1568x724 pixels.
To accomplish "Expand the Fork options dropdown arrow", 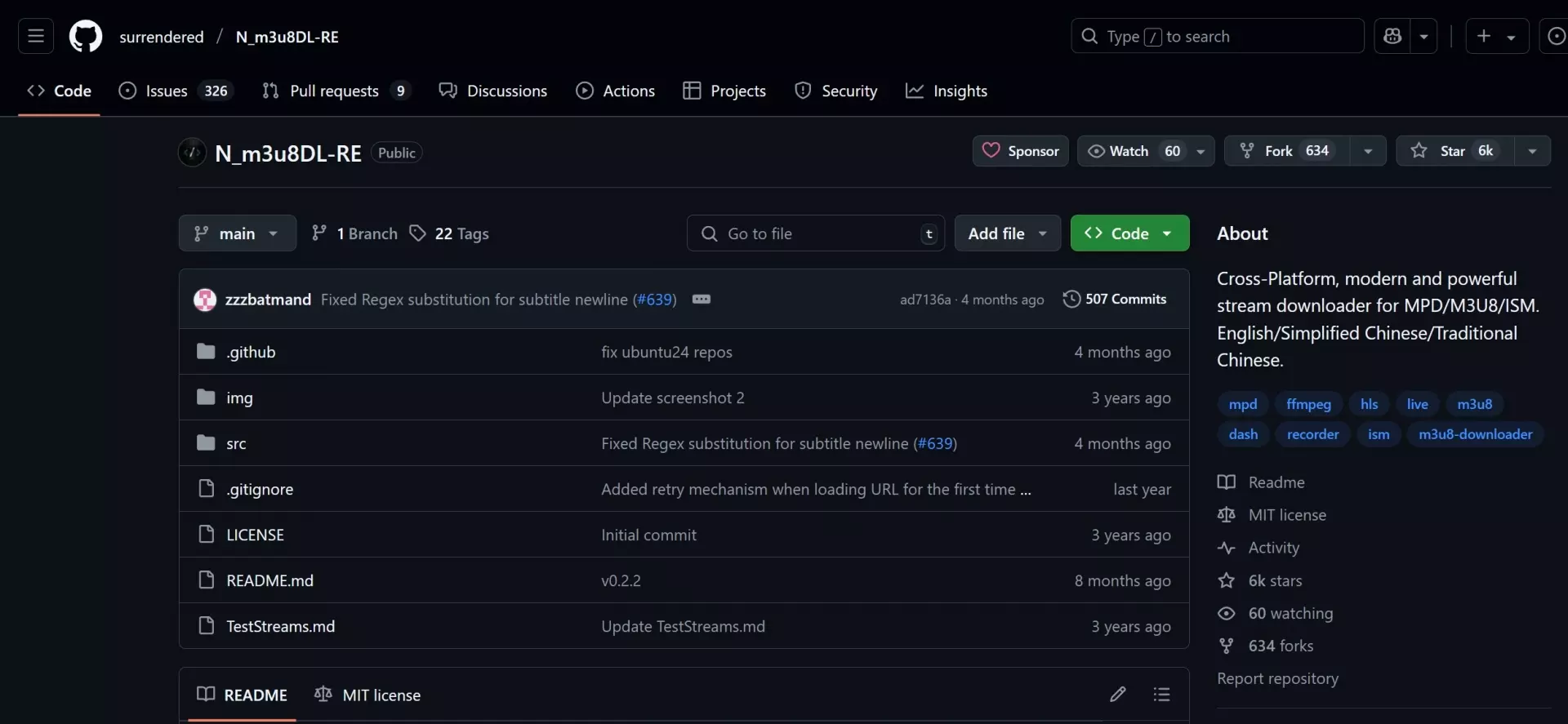I will coord(1368,151).
